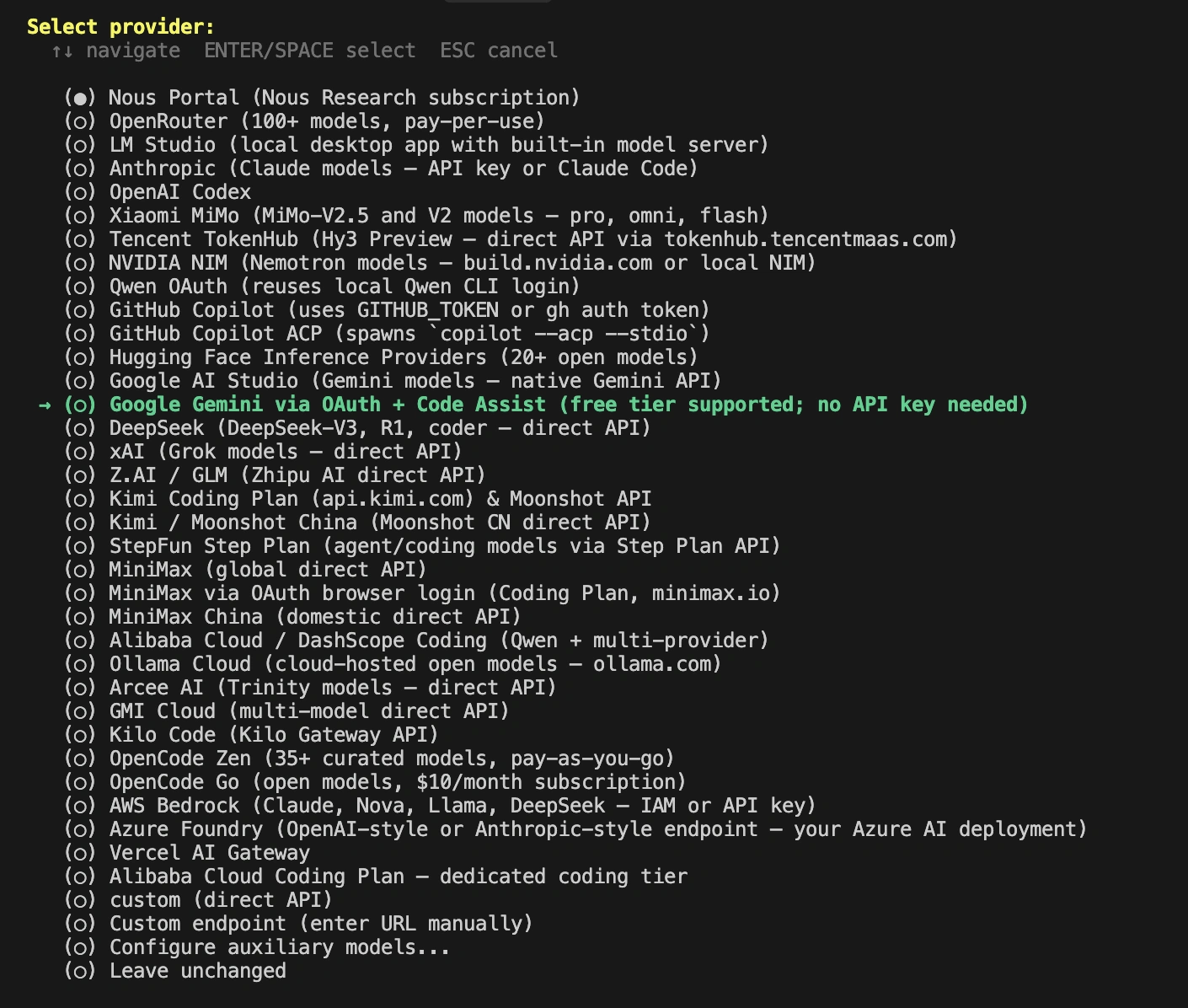Image resolution: width=1188 pixels, height=1008 pixels.
Task: Choose Custom endpoint enter URL manually
Action: click(x=299, y=924)
